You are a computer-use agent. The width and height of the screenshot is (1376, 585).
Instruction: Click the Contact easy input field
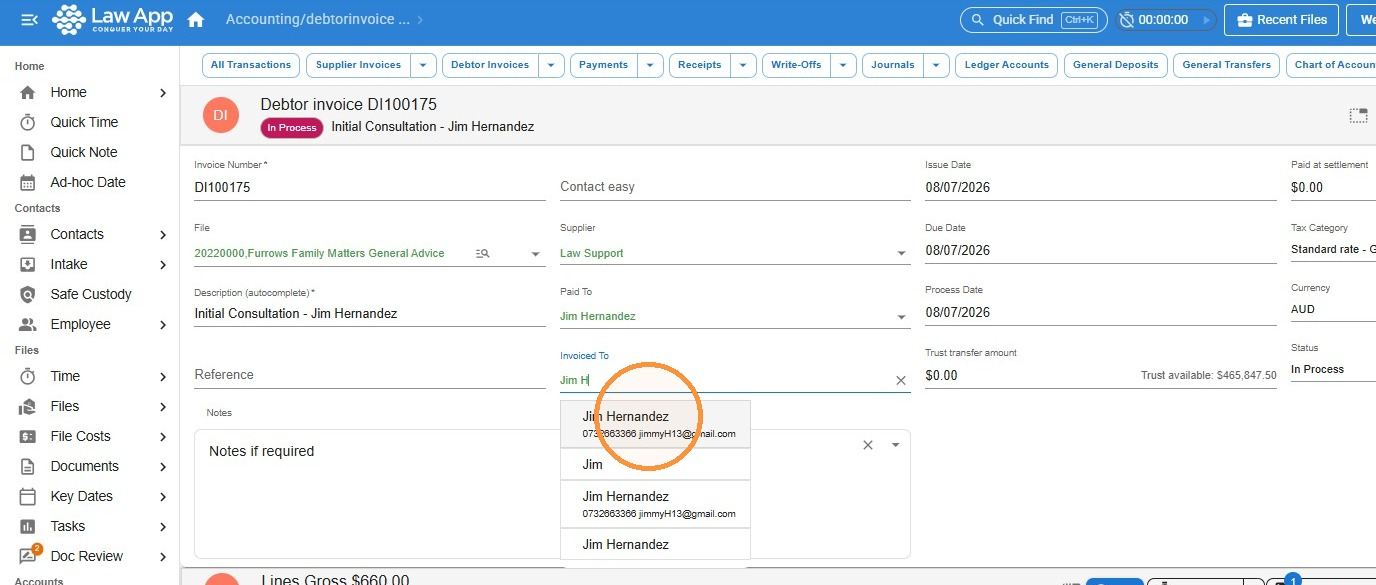[x=735, y=187]
